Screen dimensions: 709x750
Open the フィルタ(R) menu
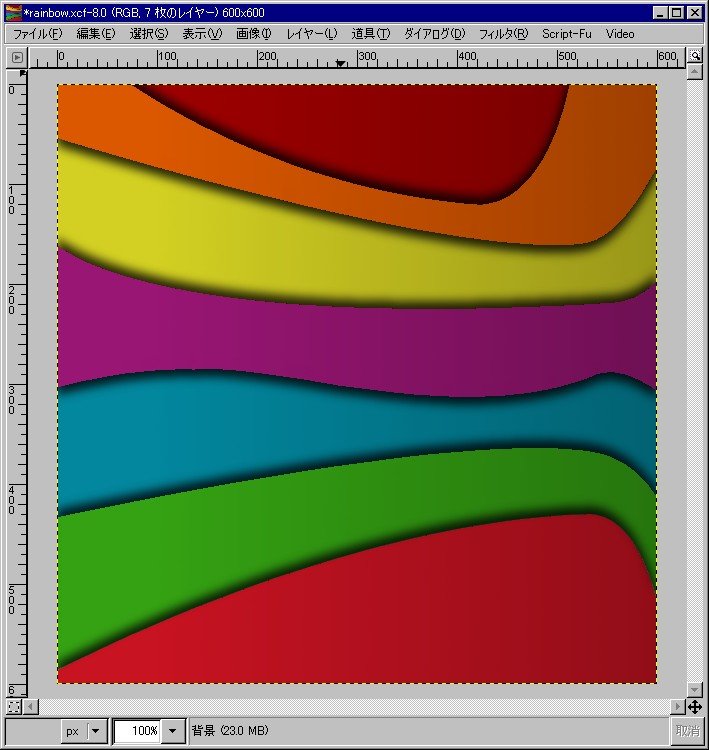503,34
